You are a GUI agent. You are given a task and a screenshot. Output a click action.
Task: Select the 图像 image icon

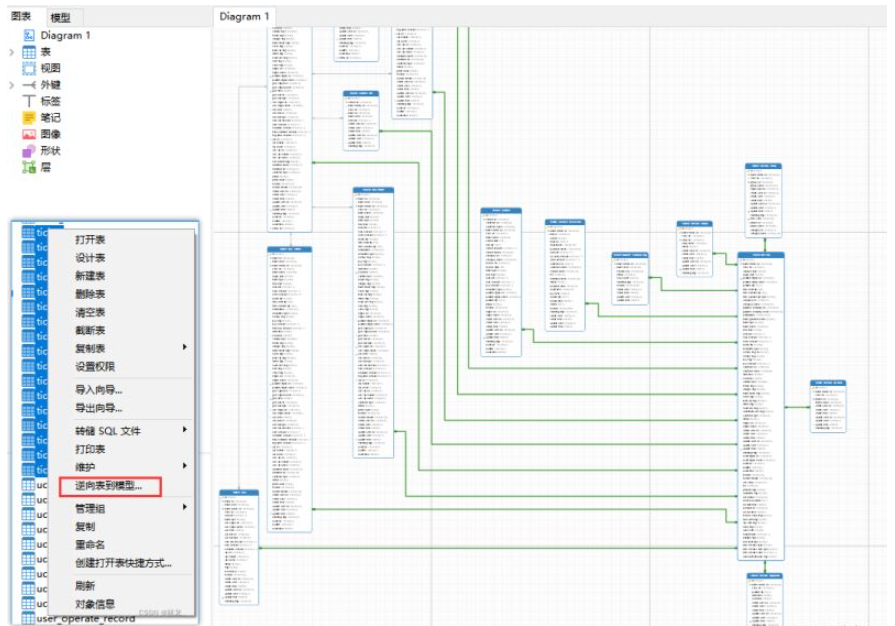(x=29, y=134)
